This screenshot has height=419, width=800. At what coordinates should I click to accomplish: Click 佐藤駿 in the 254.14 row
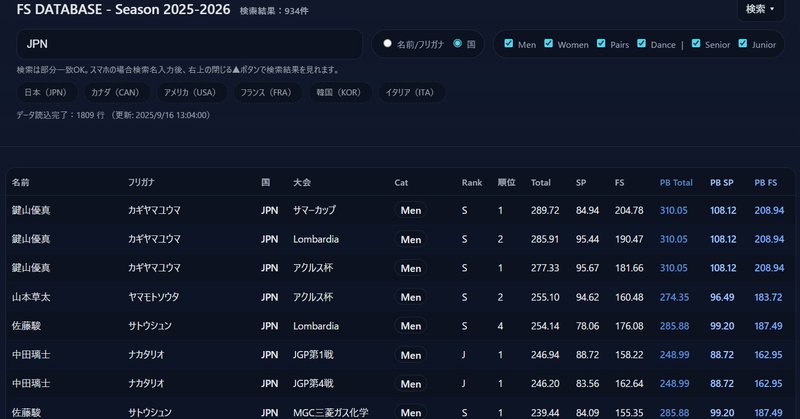pyautogui.click(x=27, y=326)
